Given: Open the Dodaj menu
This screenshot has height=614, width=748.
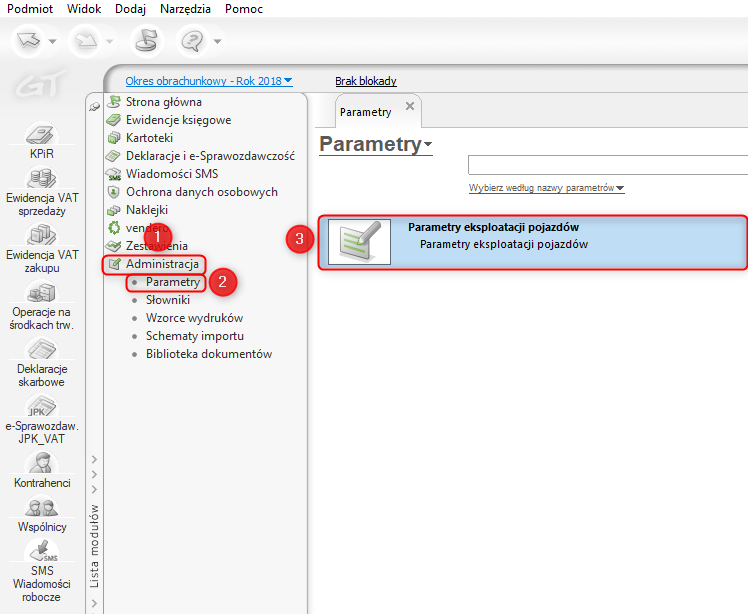Looking at the screenshot, I should click(x=130, y=9).
